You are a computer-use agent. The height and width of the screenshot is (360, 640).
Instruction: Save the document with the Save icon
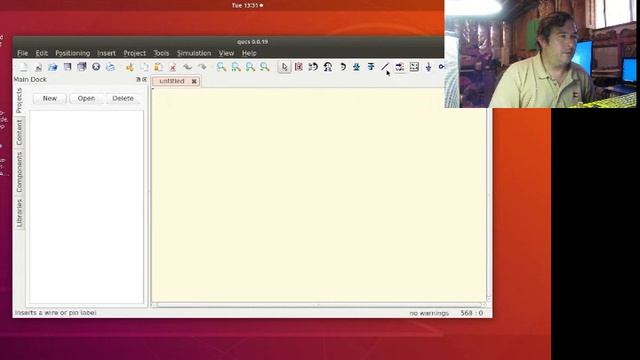click(67, 67)
